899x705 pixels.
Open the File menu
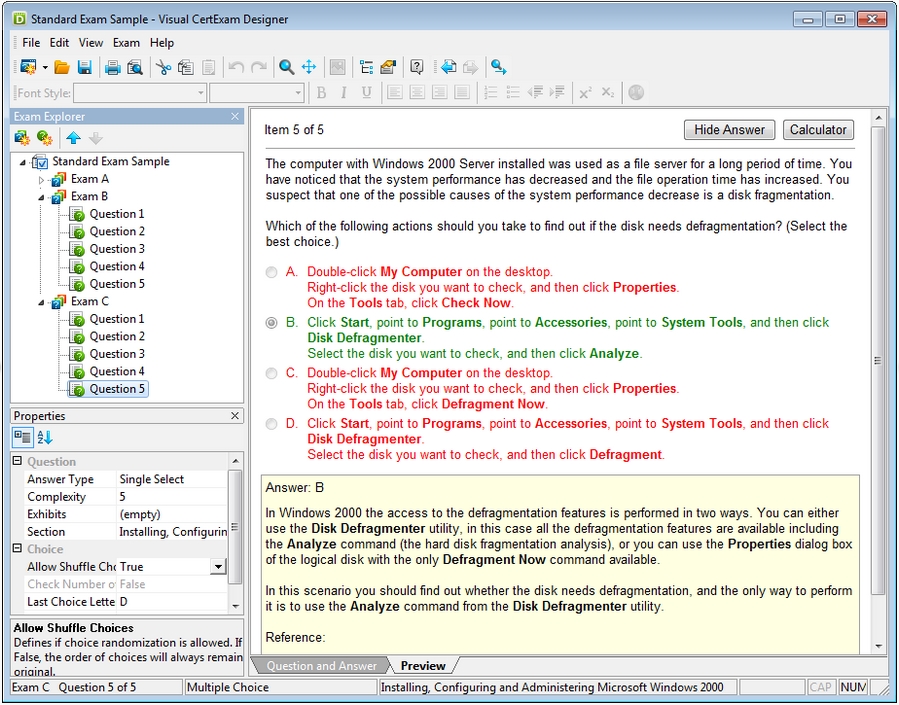(31, 43)
